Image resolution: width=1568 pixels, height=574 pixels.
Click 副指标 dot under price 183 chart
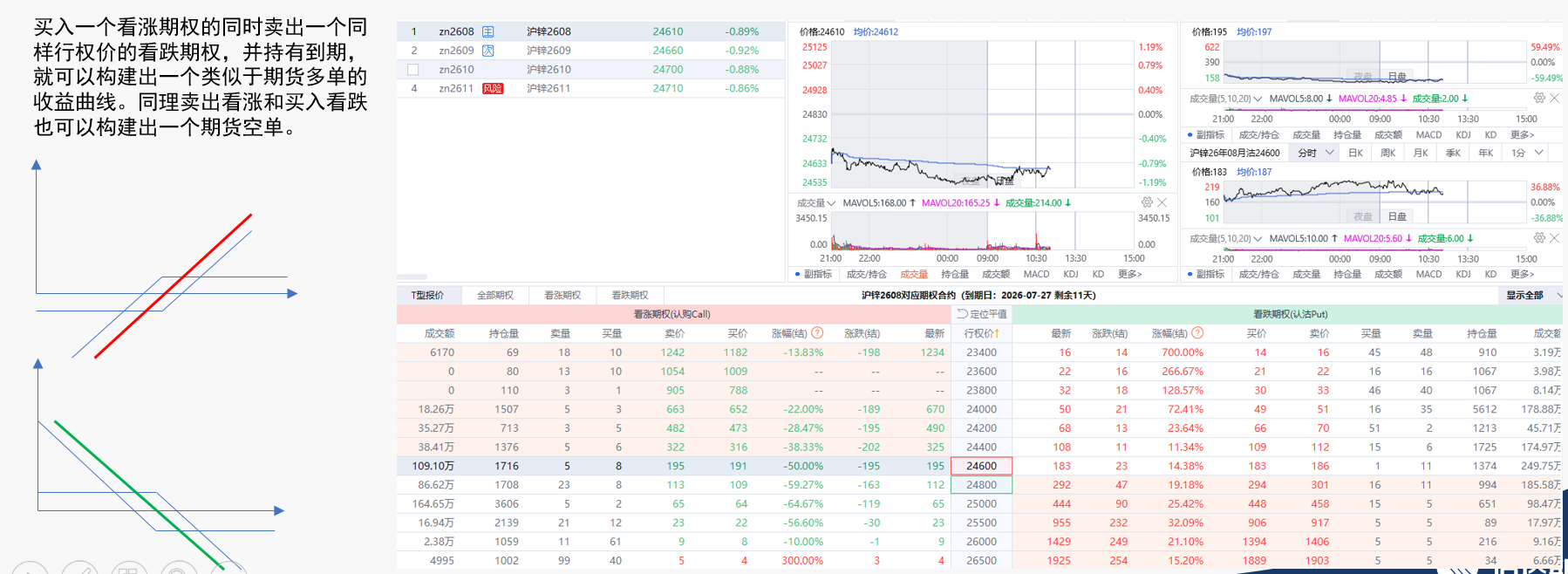(1190, 274)
